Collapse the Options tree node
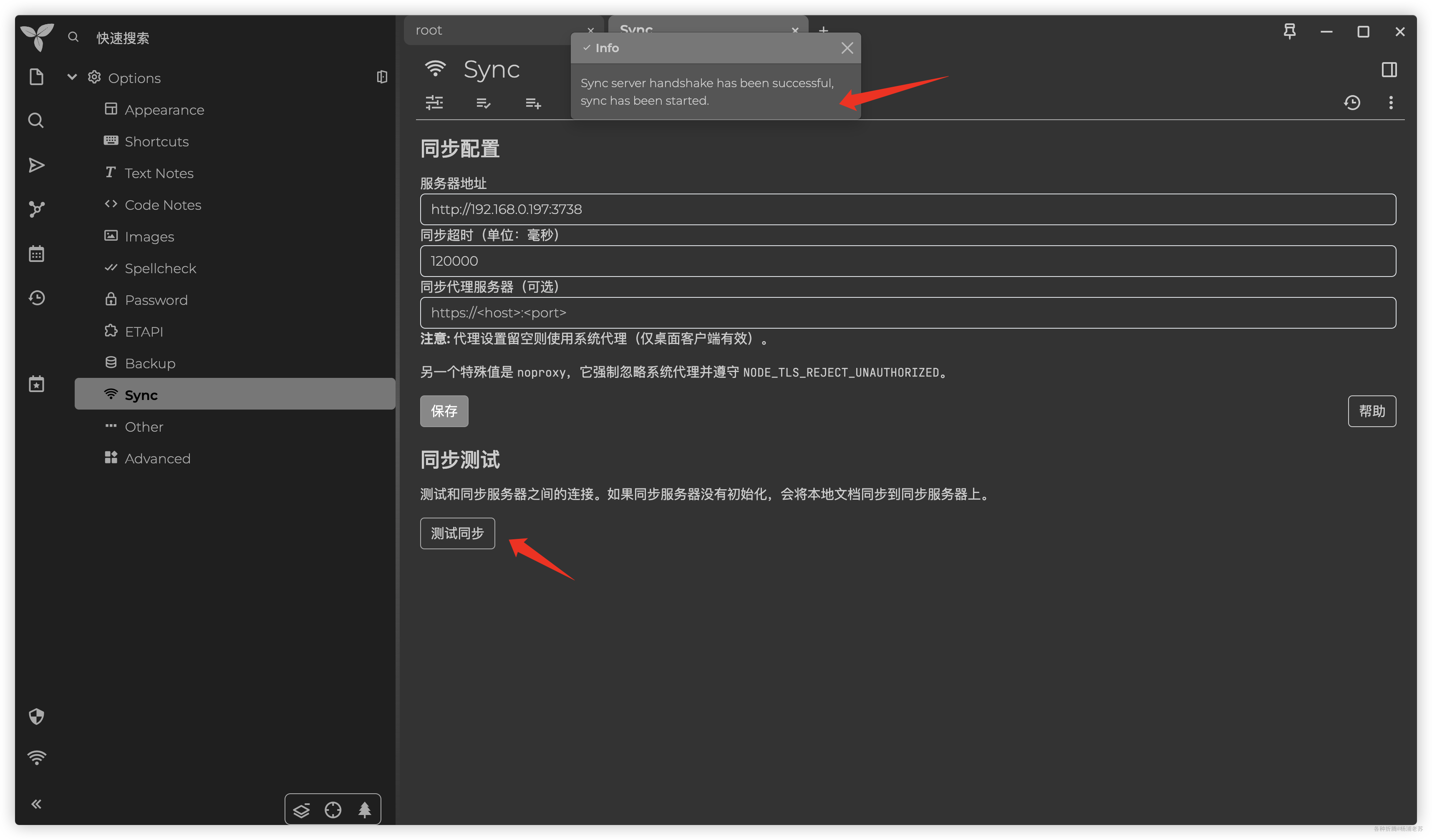1432x840 pixels. tap(72, 77)
